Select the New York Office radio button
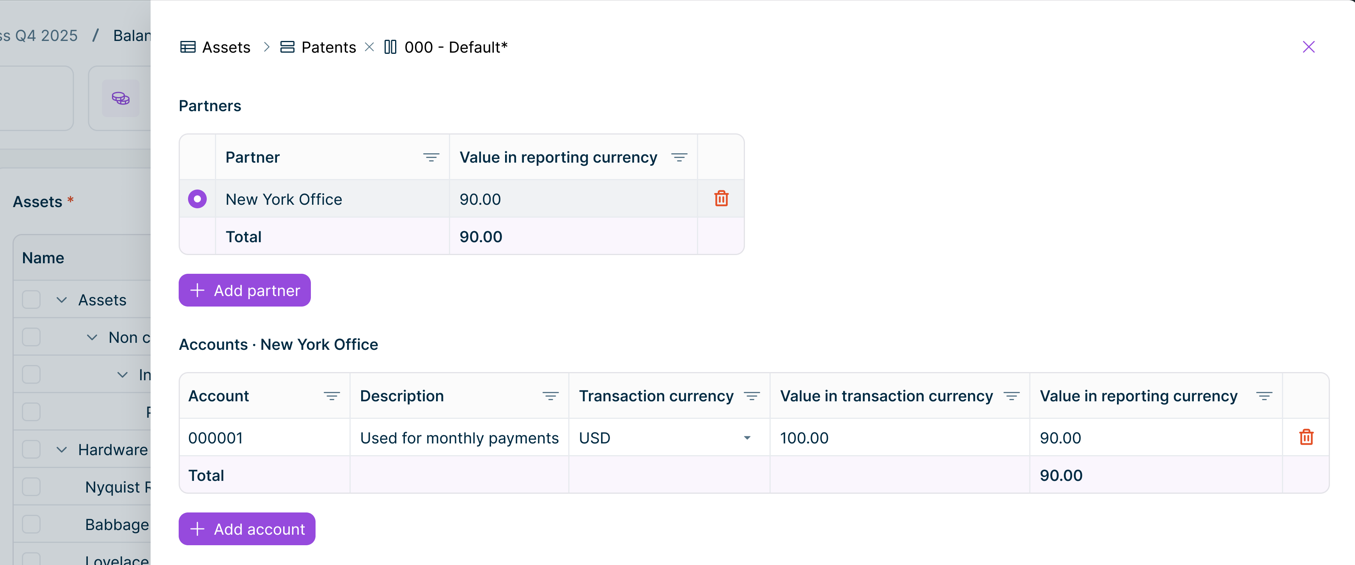1355x565 pixels. (x=197, y=199)
